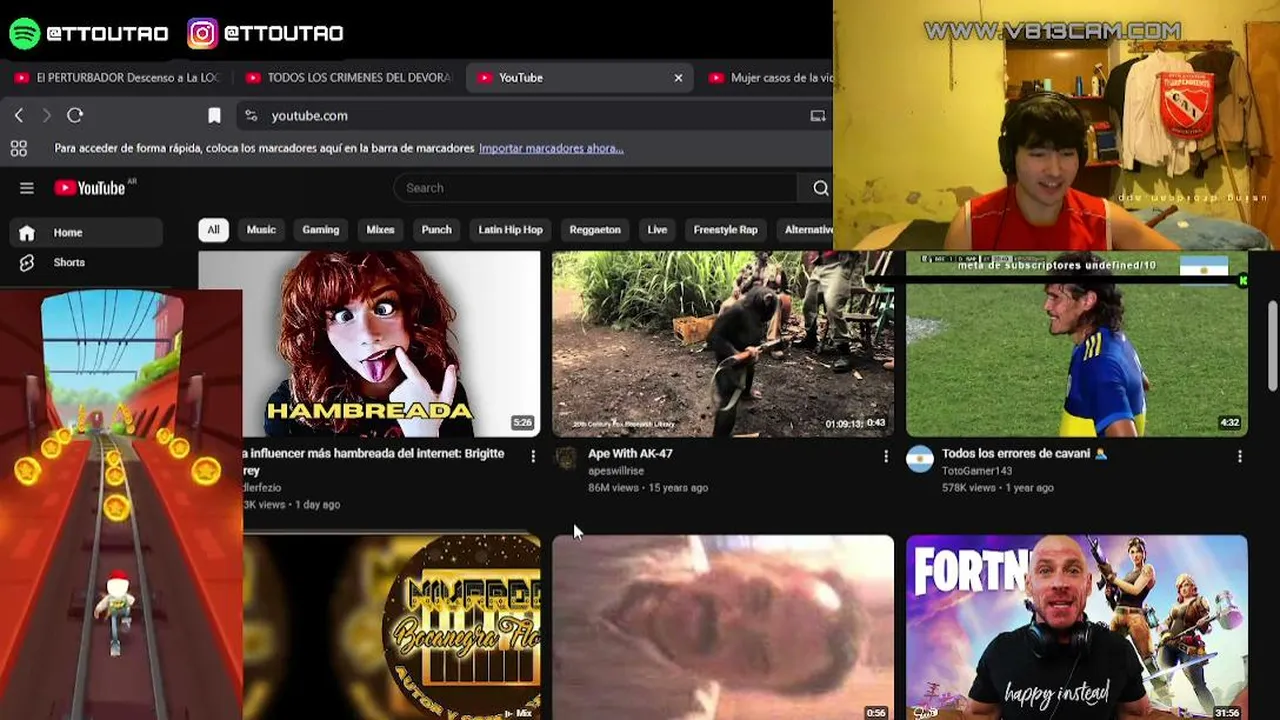Click the "86M views · 15 years ago" text
Image resolution: width=1280 pixels, height=720 pixels.
[648, 488]
